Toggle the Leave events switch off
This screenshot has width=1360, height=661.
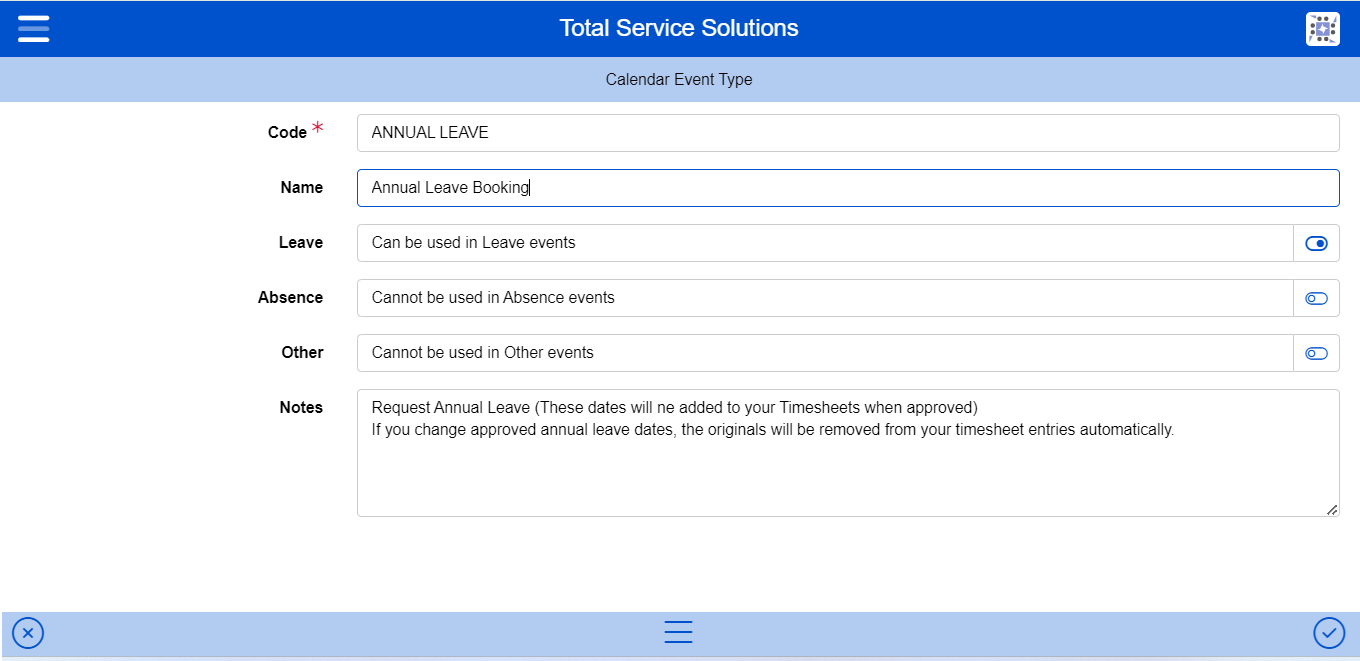point(1316,243)
